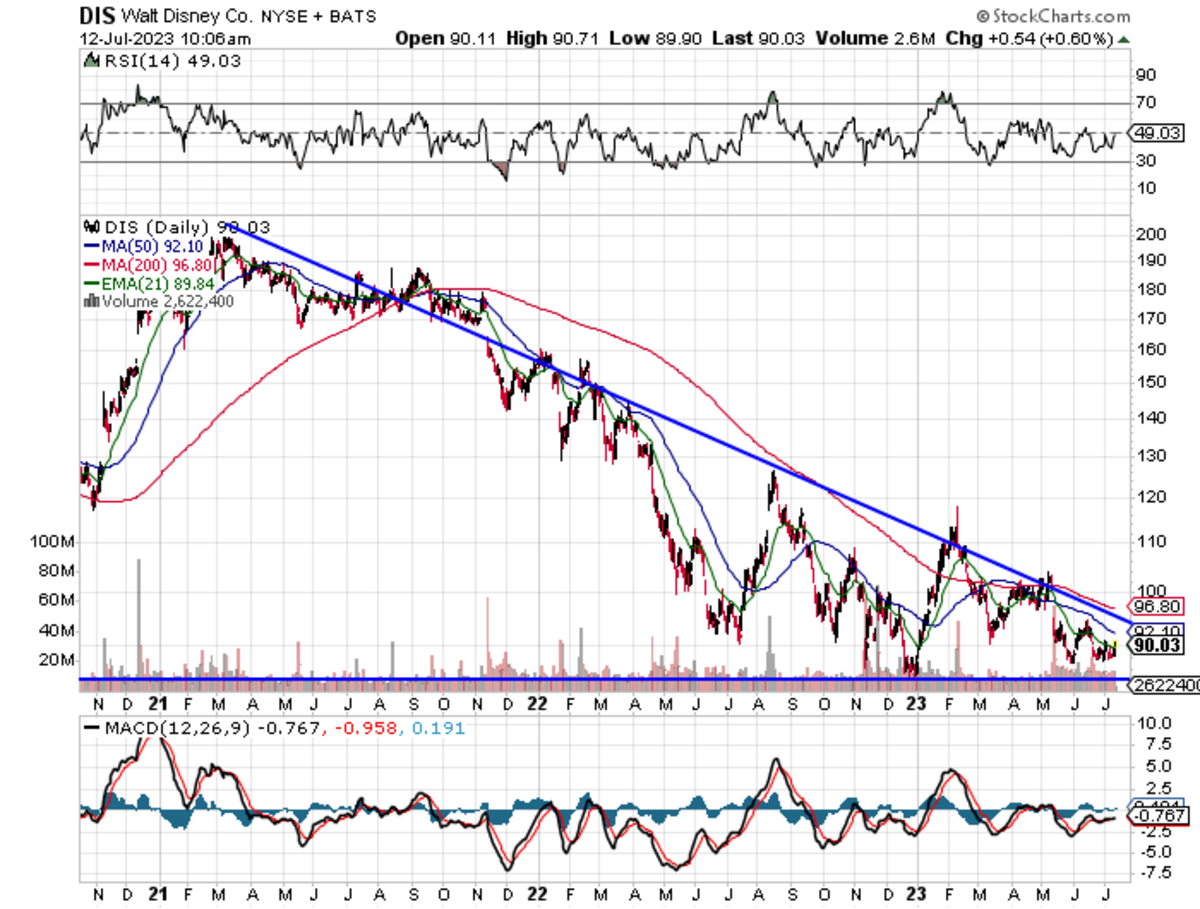Click the StockCharts.com watermark link
The image size is (1200, 909).
[1059, 16]
